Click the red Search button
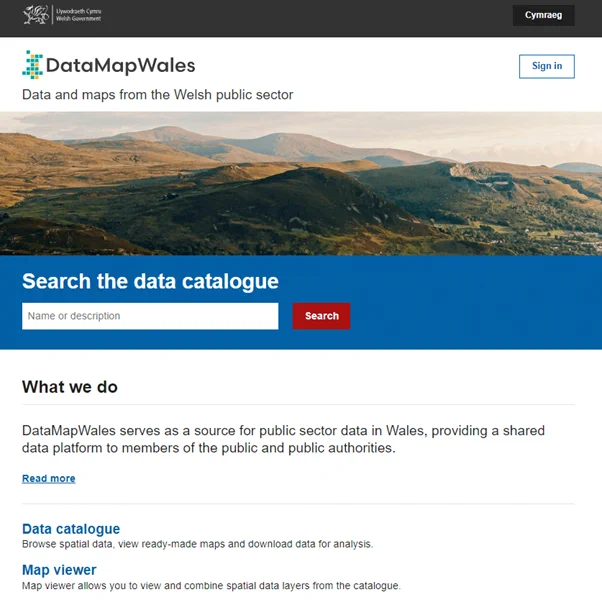The image size is (602, 610). [x=321, y=316]
